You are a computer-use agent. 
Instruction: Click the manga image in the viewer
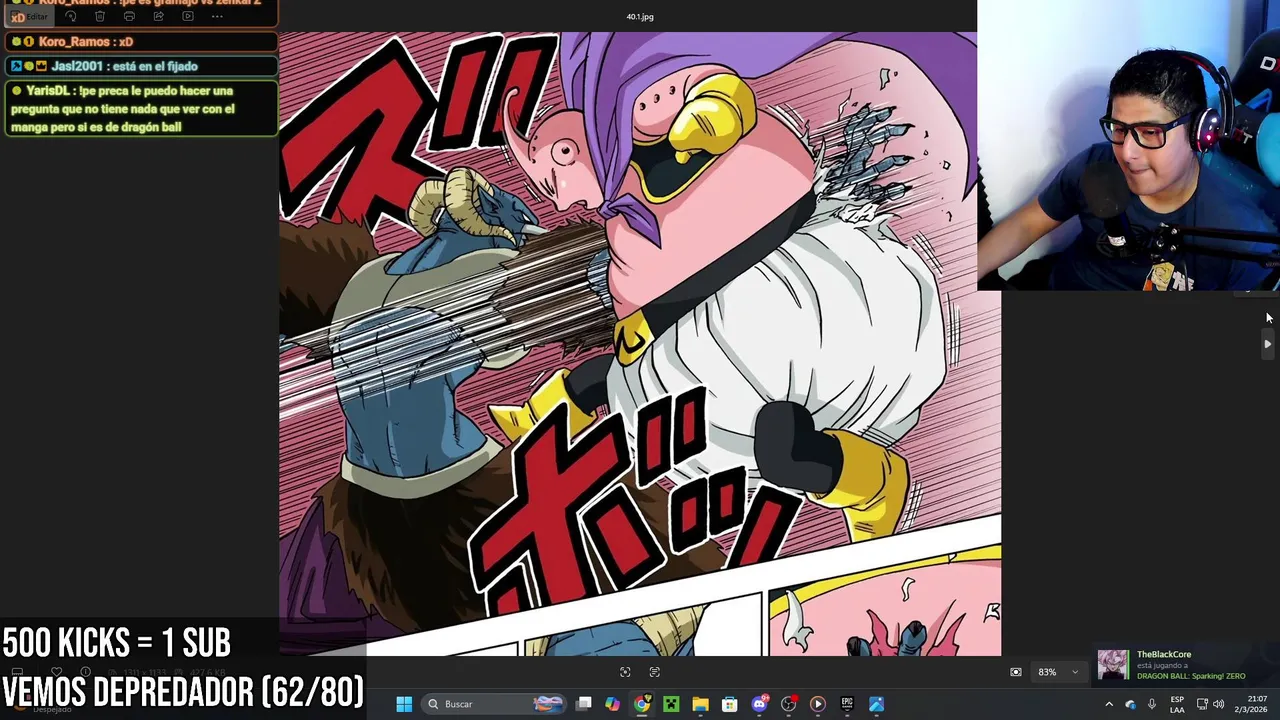pyautogui.click(x=640, y=344)
